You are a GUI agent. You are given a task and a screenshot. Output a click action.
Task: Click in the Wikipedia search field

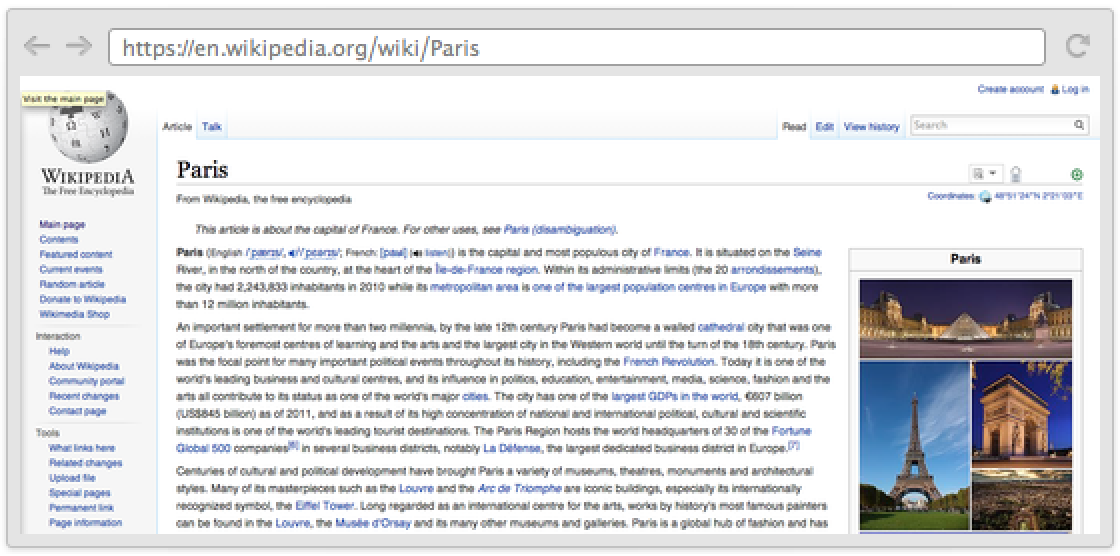990,126
